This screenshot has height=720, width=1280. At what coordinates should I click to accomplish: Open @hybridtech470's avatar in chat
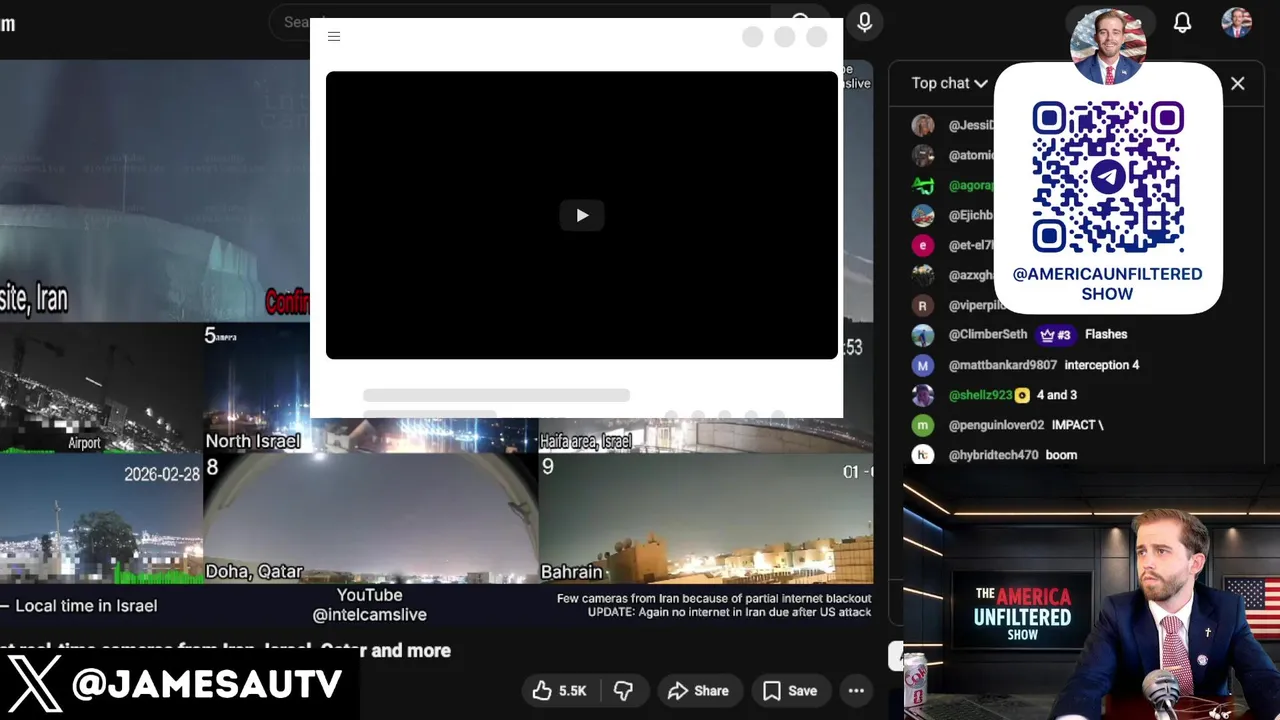(x=923, y=455)
